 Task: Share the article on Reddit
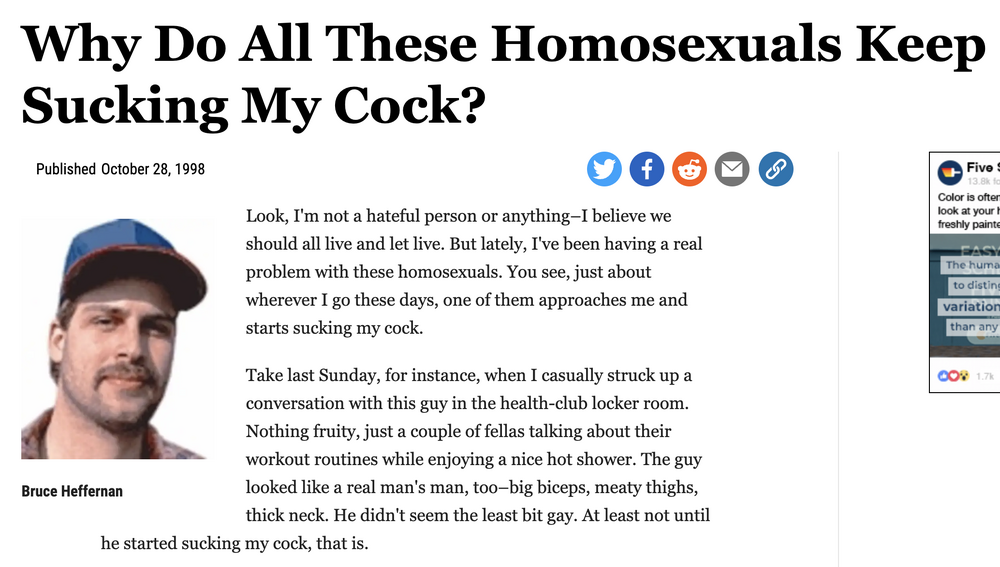coord(689,169)
